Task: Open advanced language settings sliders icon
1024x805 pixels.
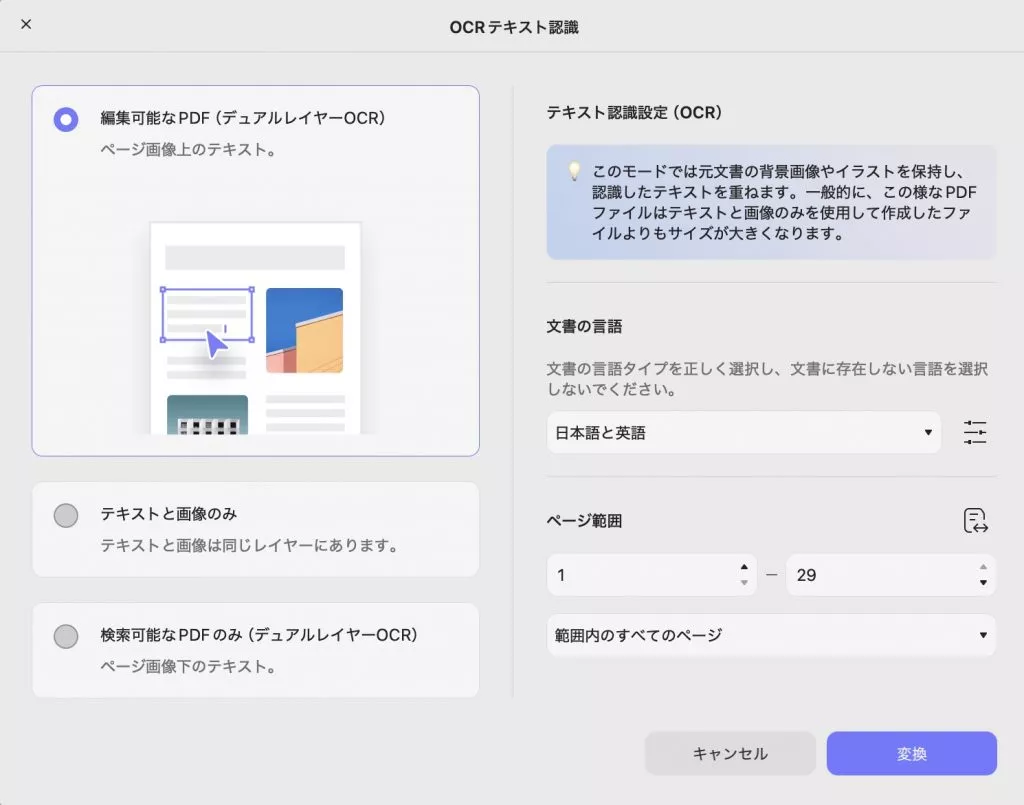Action: 975,432
